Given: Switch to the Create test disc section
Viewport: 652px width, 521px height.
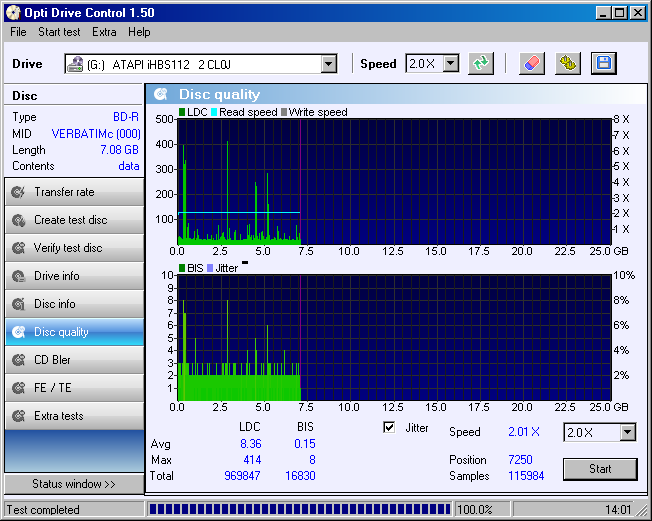Looking at the screenshot, I should [x=74, y=220].
